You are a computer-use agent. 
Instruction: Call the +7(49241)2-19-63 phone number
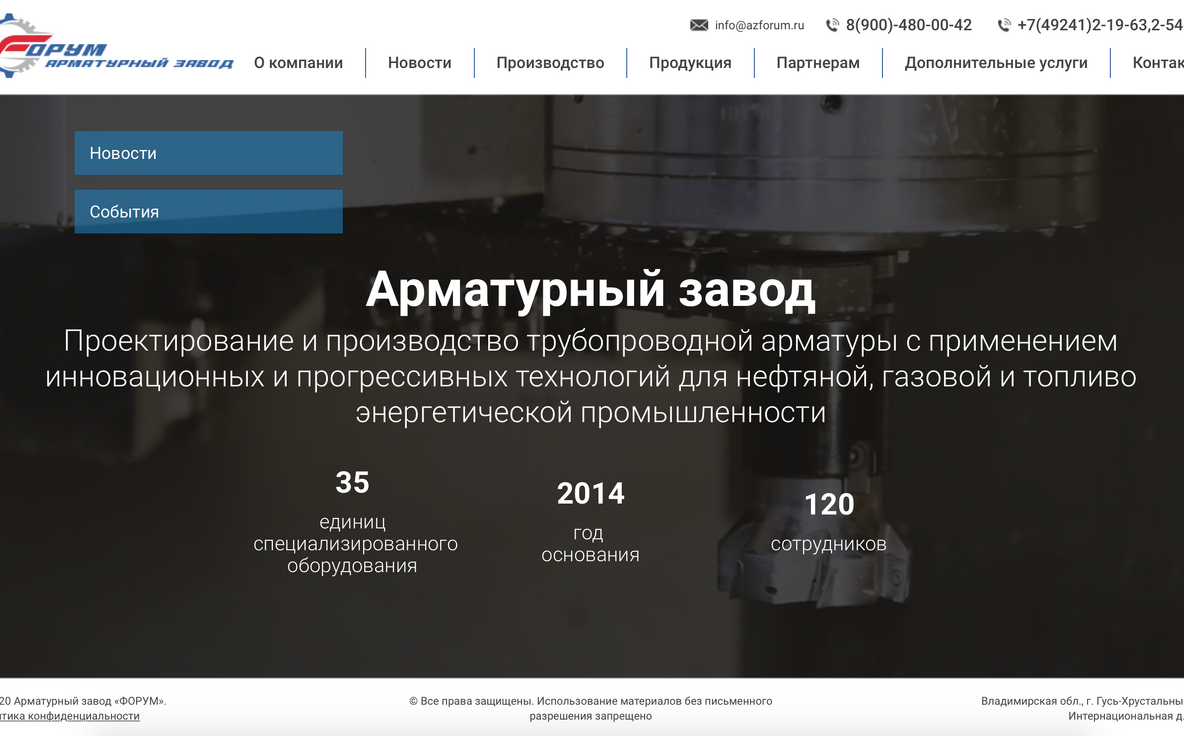point(1099,25)
